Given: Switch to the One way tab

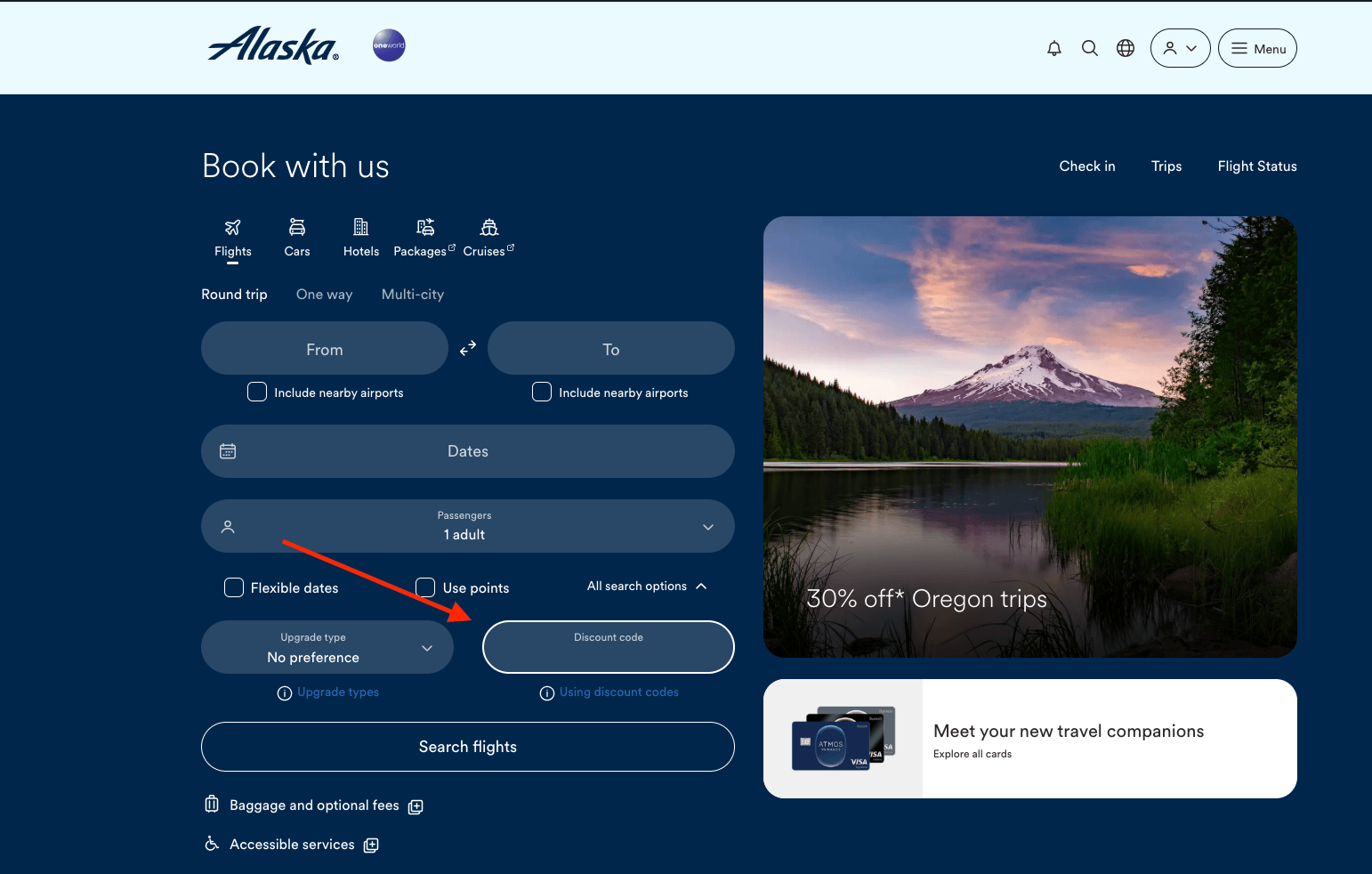Looking at the screenshot, I should click(324, 295).
